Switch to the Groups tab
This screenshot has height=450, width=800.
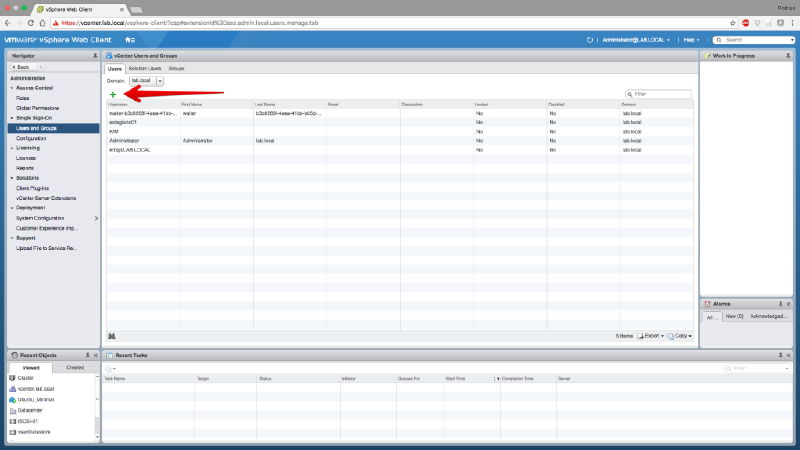pyautogui.click(x=176, y=68)
